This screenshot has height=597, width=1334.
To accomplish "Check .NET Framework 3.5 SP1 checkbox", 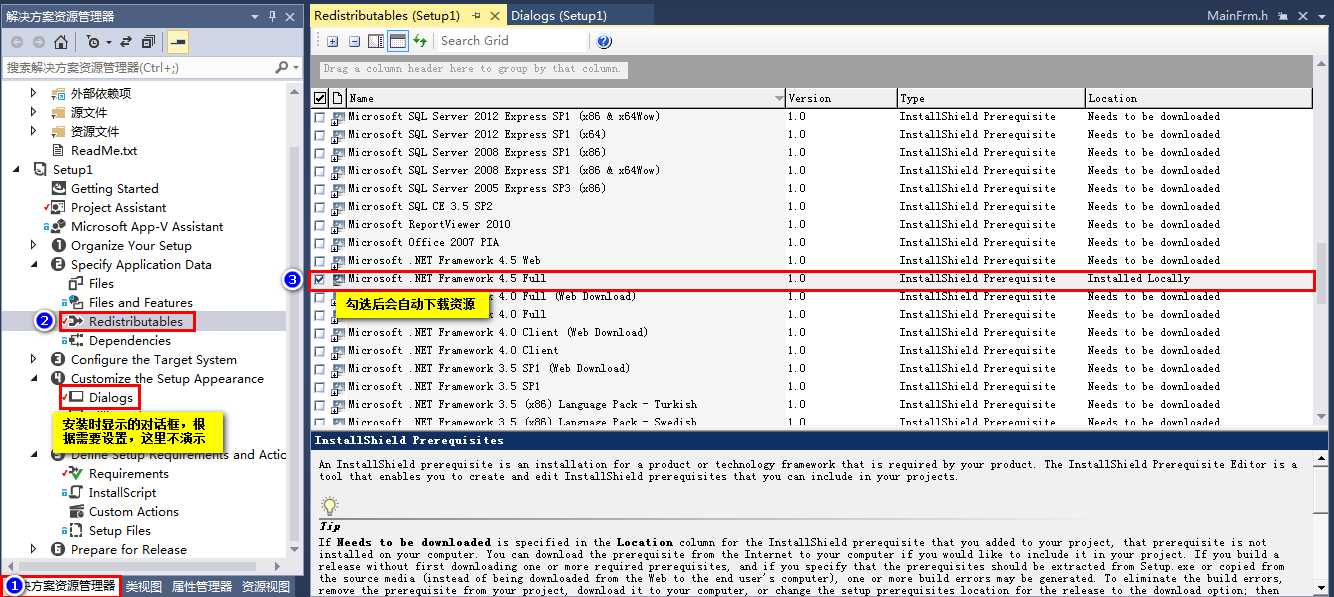I will click(320, 387).
